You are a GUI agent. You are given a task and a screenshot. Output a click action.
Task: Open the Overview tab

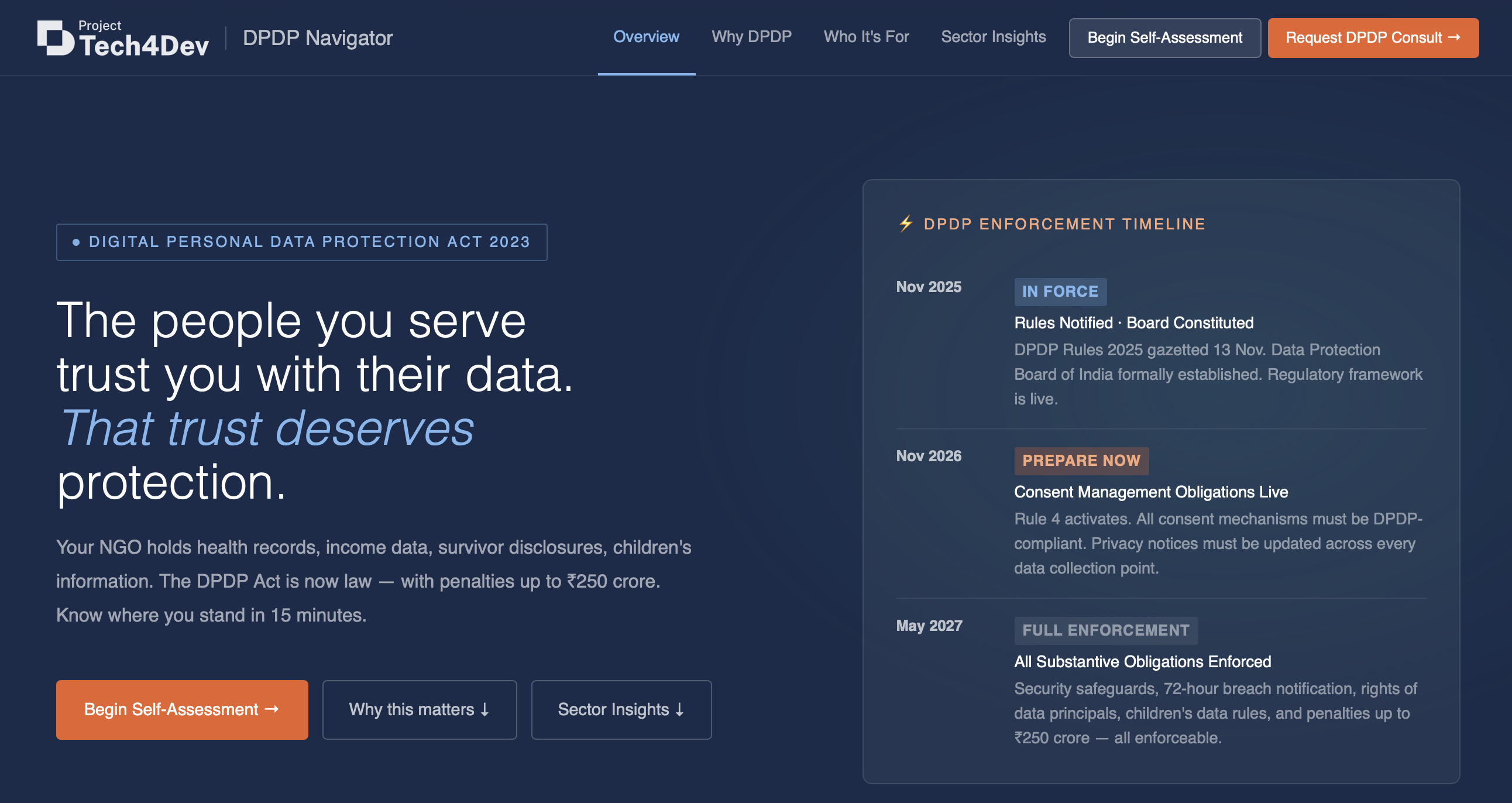646,37
